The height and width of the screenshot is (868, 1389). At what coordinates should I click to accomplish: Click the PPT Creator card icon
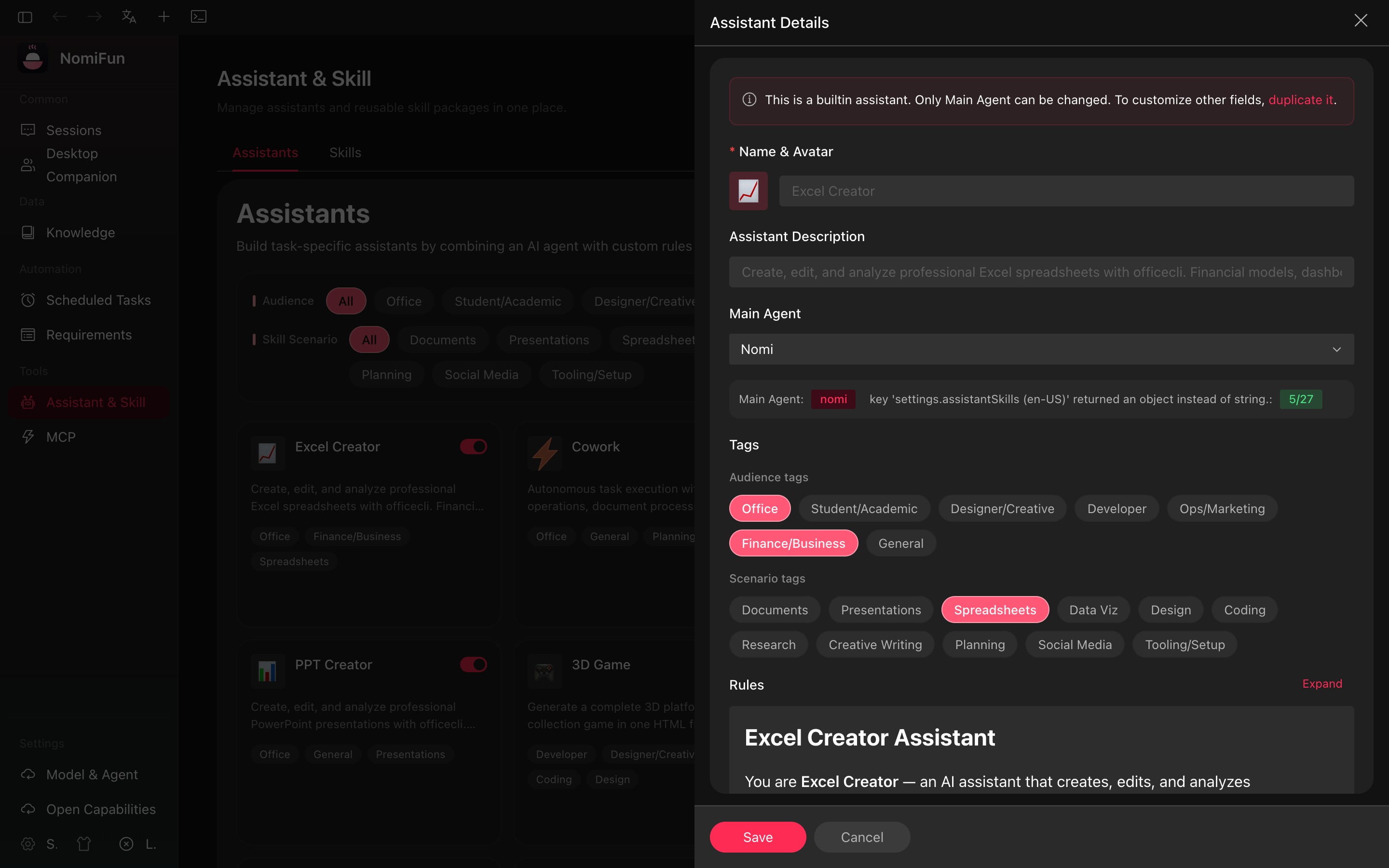268,671
